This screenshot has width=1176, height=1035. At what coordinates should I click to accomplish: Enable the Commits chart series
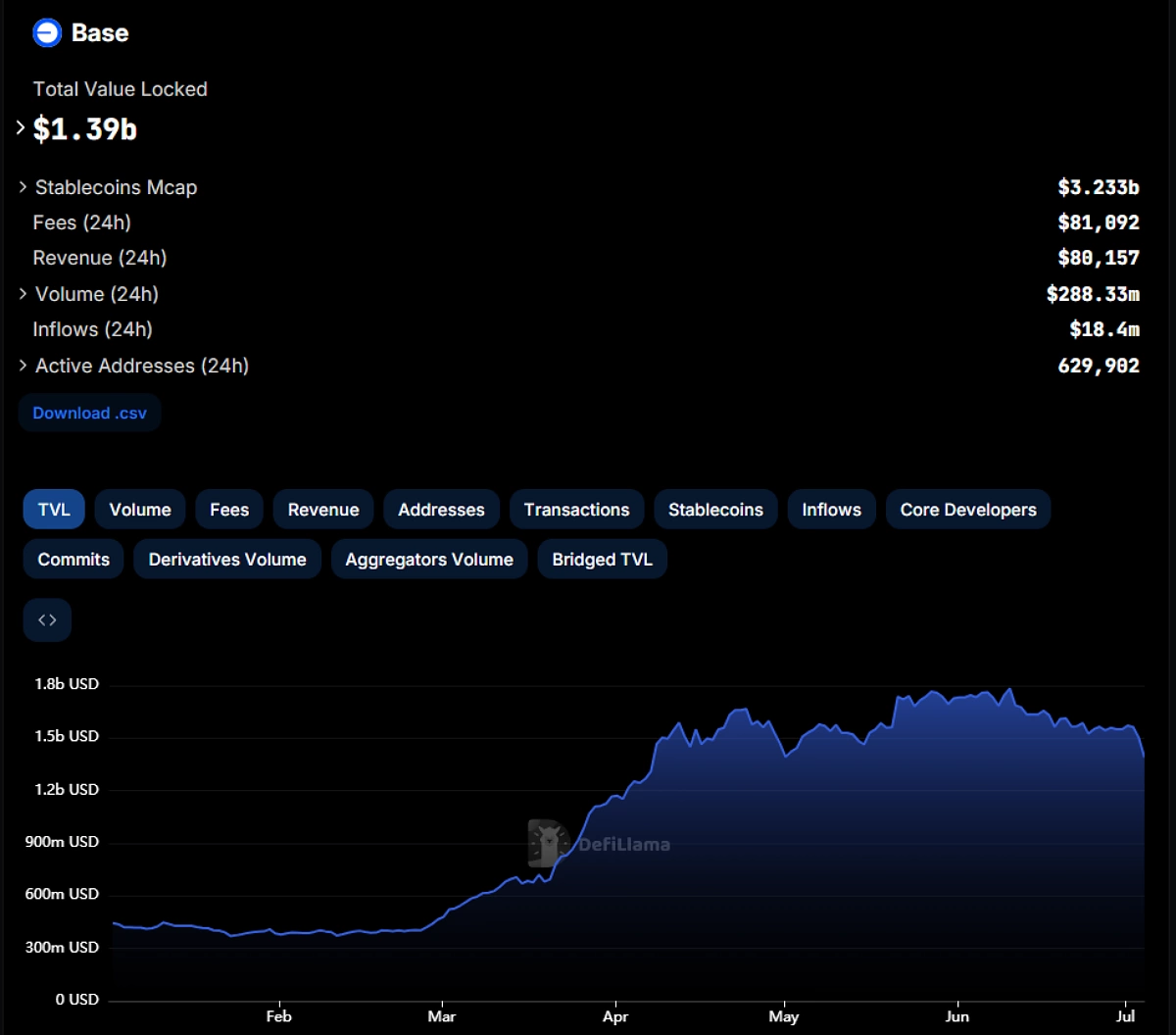73,560
